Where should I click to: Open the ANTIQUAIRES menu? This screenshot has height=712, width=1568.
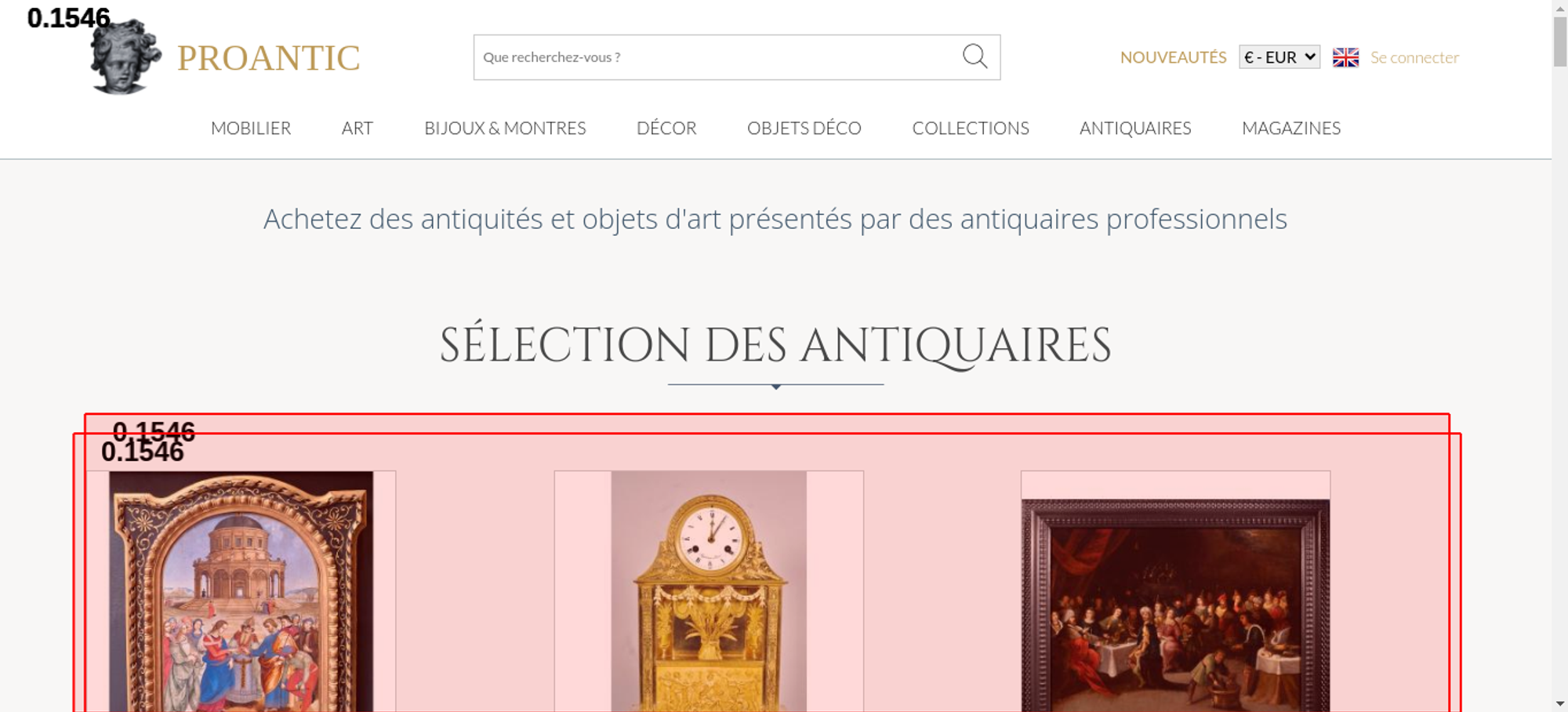(x=1135, y=128)
